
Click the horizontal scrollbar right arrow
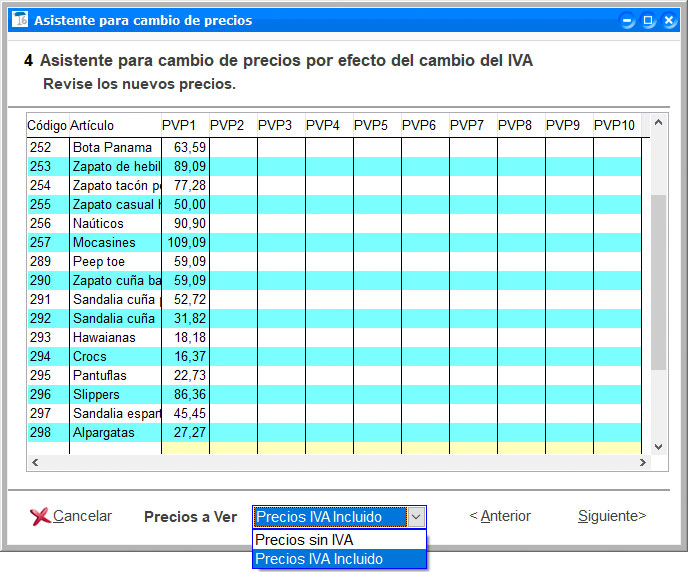pos(642,462)
